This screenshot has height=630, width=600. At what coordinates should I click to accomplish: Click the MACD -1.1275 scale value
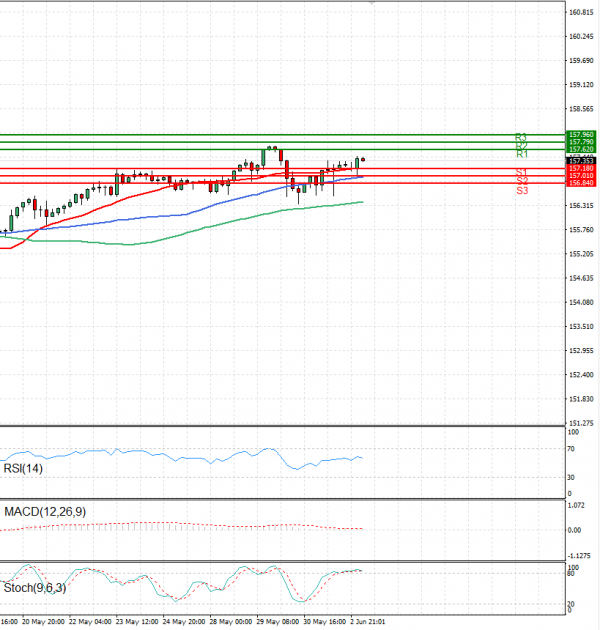[x=579, y=556]
